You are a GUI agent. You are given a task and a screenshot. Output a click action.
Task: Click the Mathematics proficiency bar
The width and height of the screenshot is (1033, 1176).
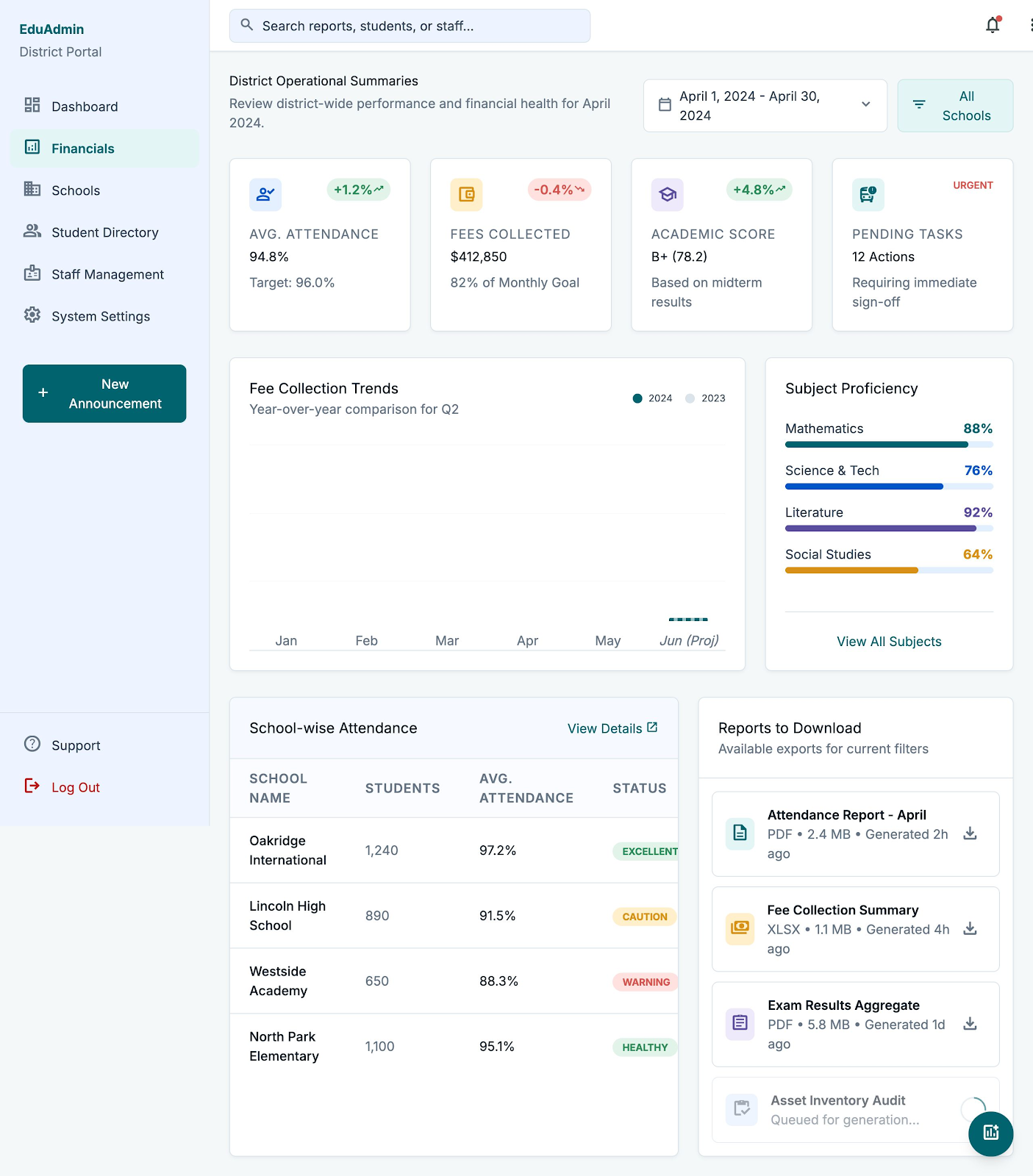889,445
